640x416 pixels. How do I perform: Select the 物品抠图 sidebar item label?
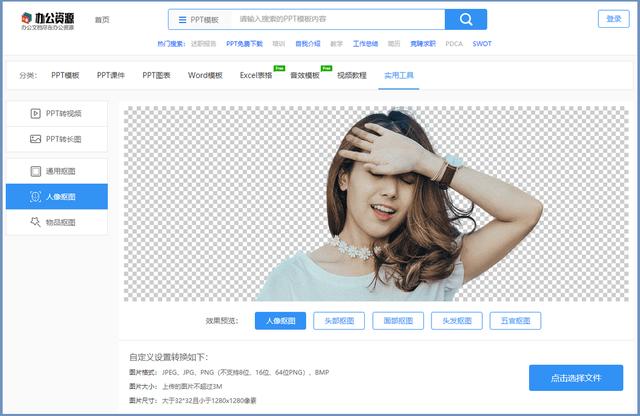[x=60, y=222]
